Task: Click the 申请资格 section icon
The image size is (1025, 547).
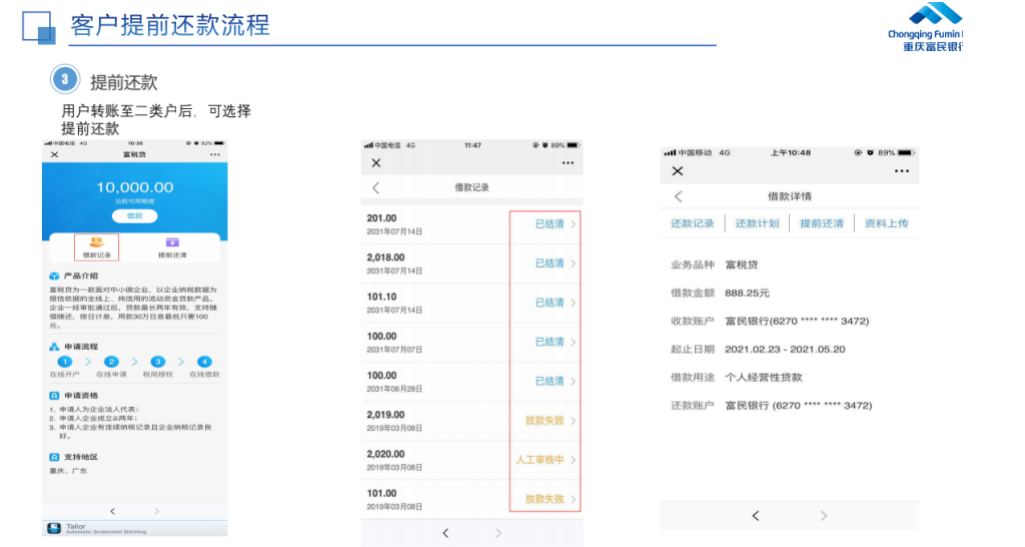Action: (x=54, y=395)
